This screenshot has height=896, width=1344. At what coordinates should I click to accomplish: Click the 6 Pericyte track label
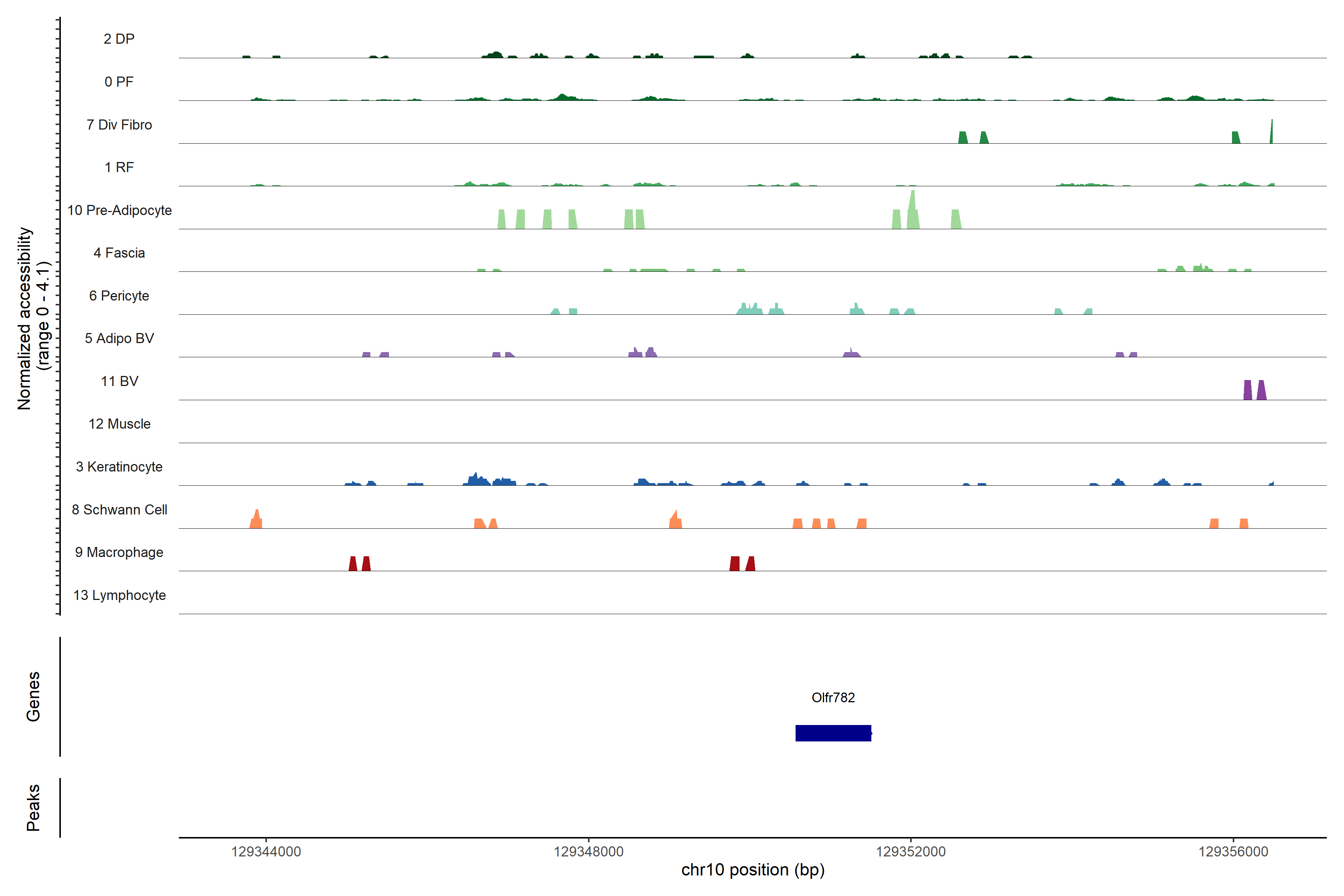119,296
